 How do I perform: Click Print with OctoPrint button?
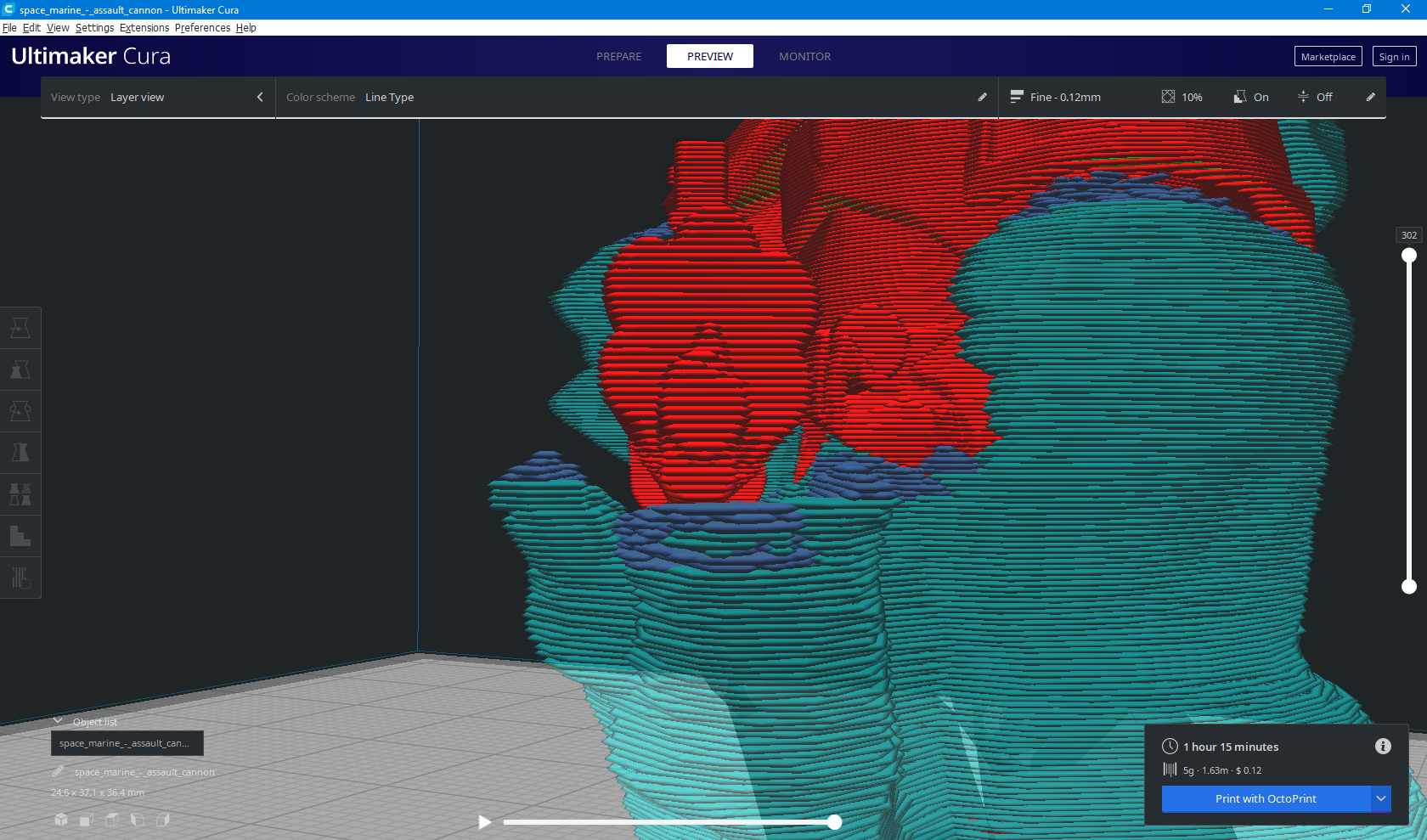pyautogui.click(x=1266, y=798)
